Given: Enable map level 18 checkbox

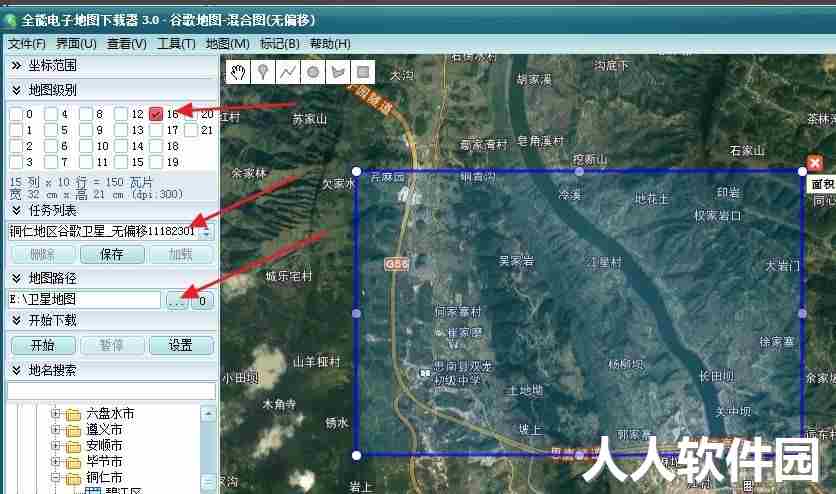Looking at the screenshot, I should tap(156, 146).
